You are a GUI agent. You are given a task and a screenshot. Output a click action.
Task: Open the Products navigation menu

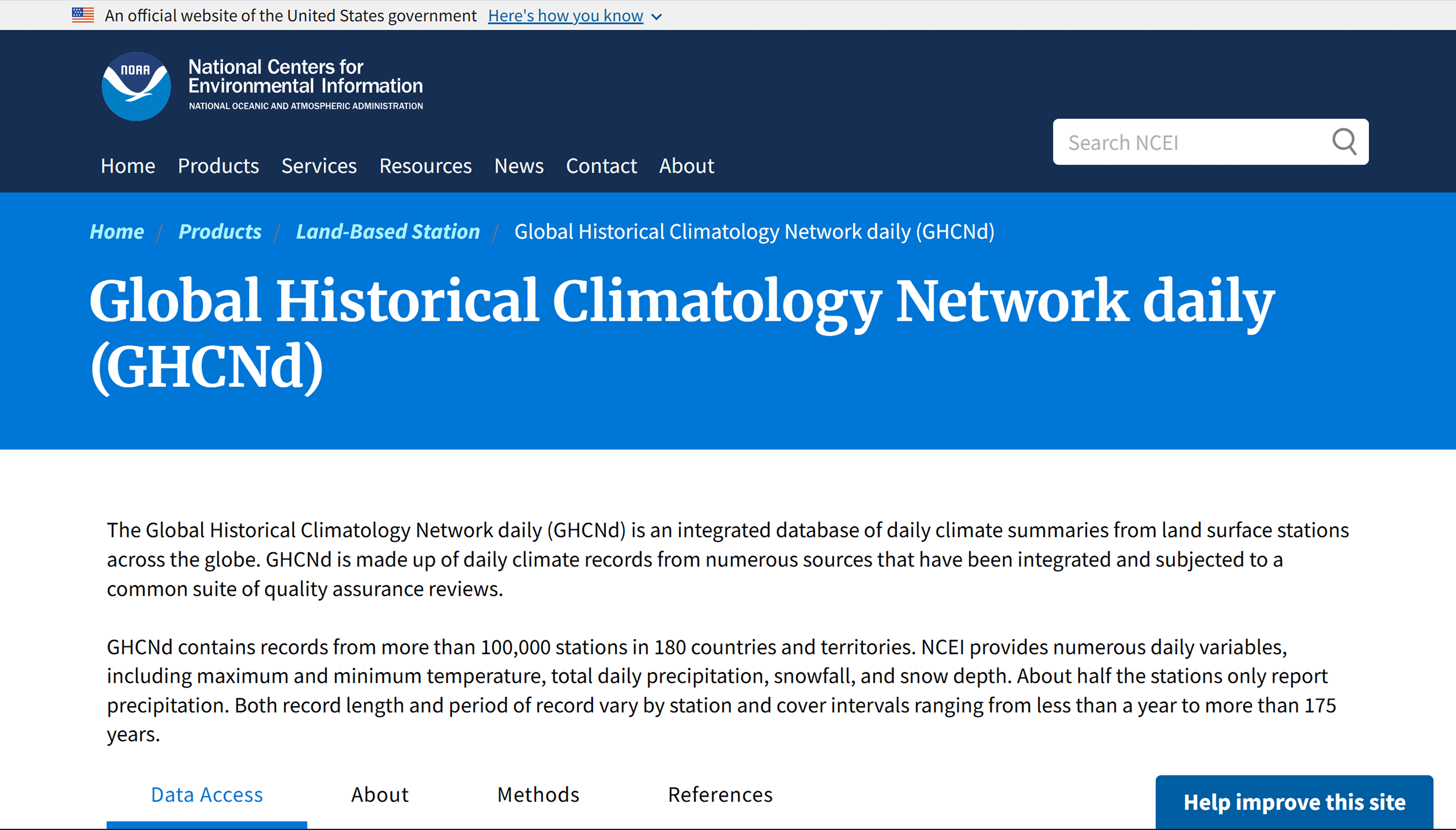[218, 166]
